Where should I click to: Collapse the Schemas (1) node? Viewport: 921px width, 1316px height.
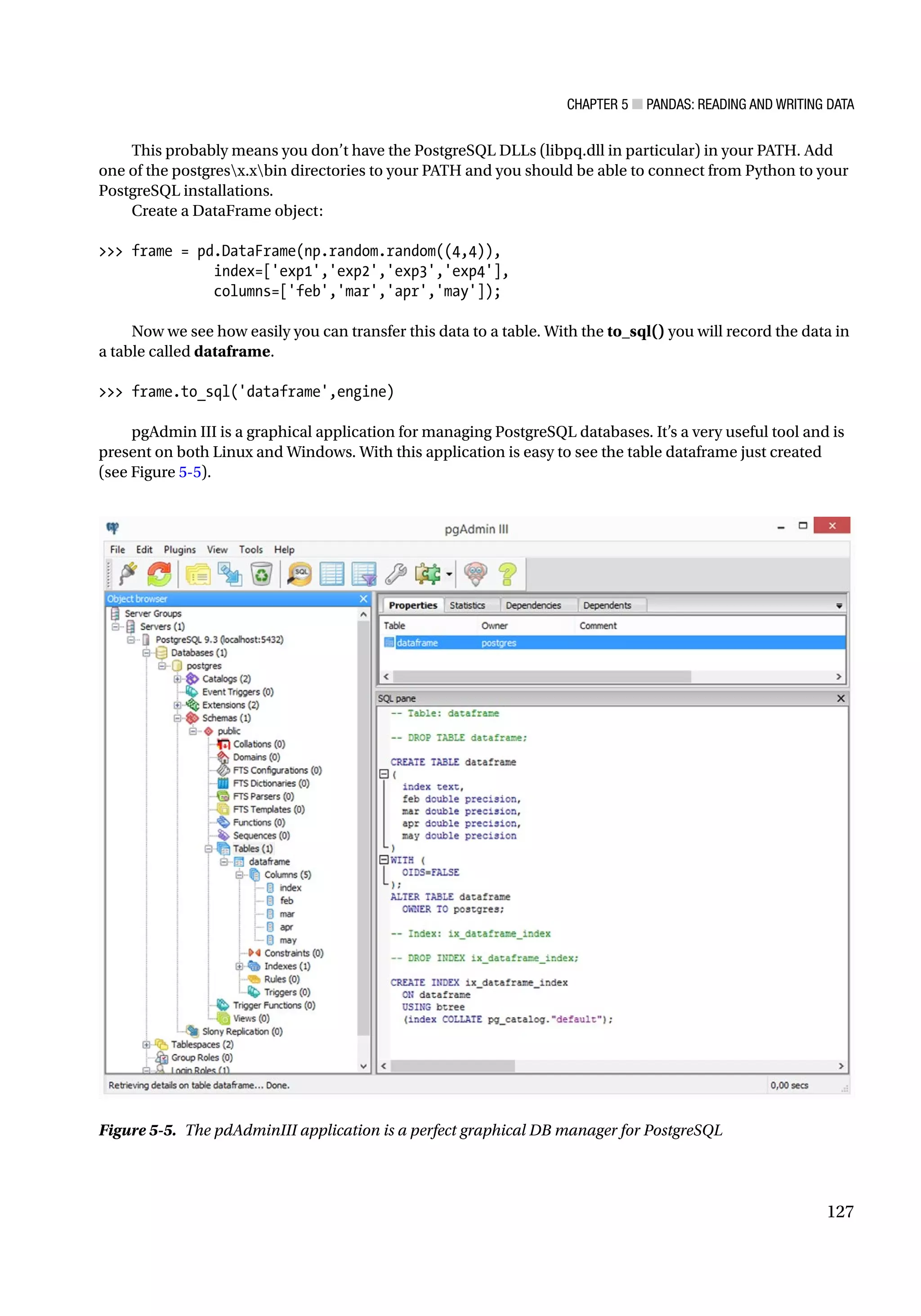coord(178,718)
